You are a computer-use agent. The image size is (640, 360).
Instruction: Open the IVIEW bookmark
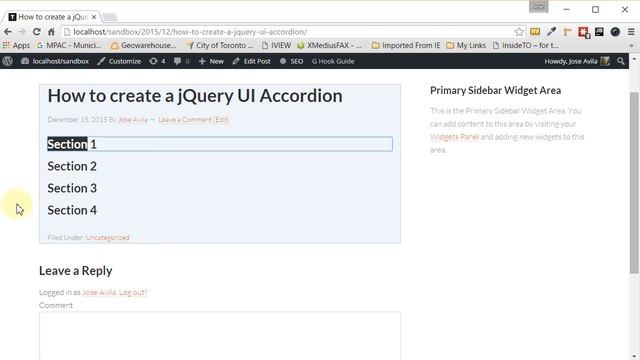pos(277,45)
